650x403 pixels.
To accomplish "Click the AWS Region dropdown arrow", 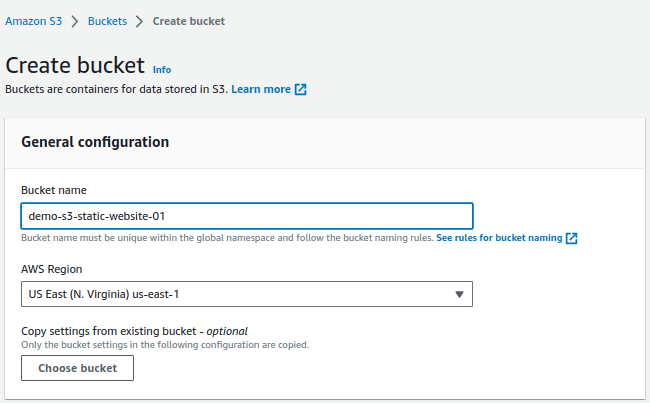I will pyautogui.click(x=459, y=294).
